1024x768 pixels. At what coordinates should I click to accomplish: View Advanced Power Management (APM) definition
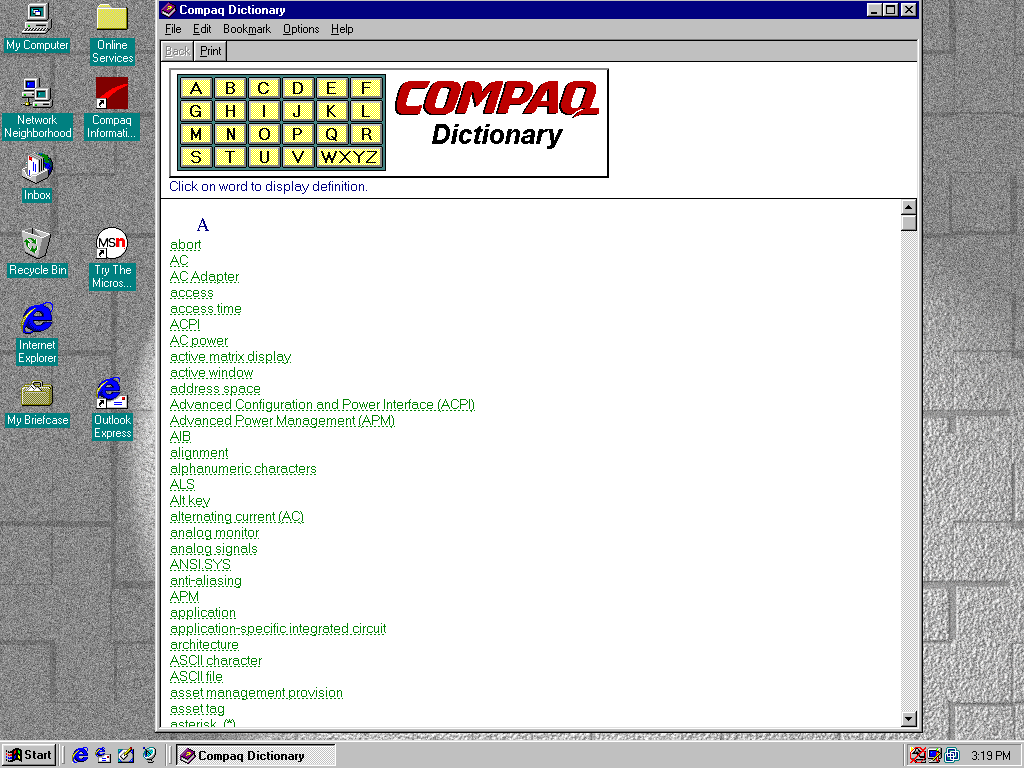[x=282, y=421]
